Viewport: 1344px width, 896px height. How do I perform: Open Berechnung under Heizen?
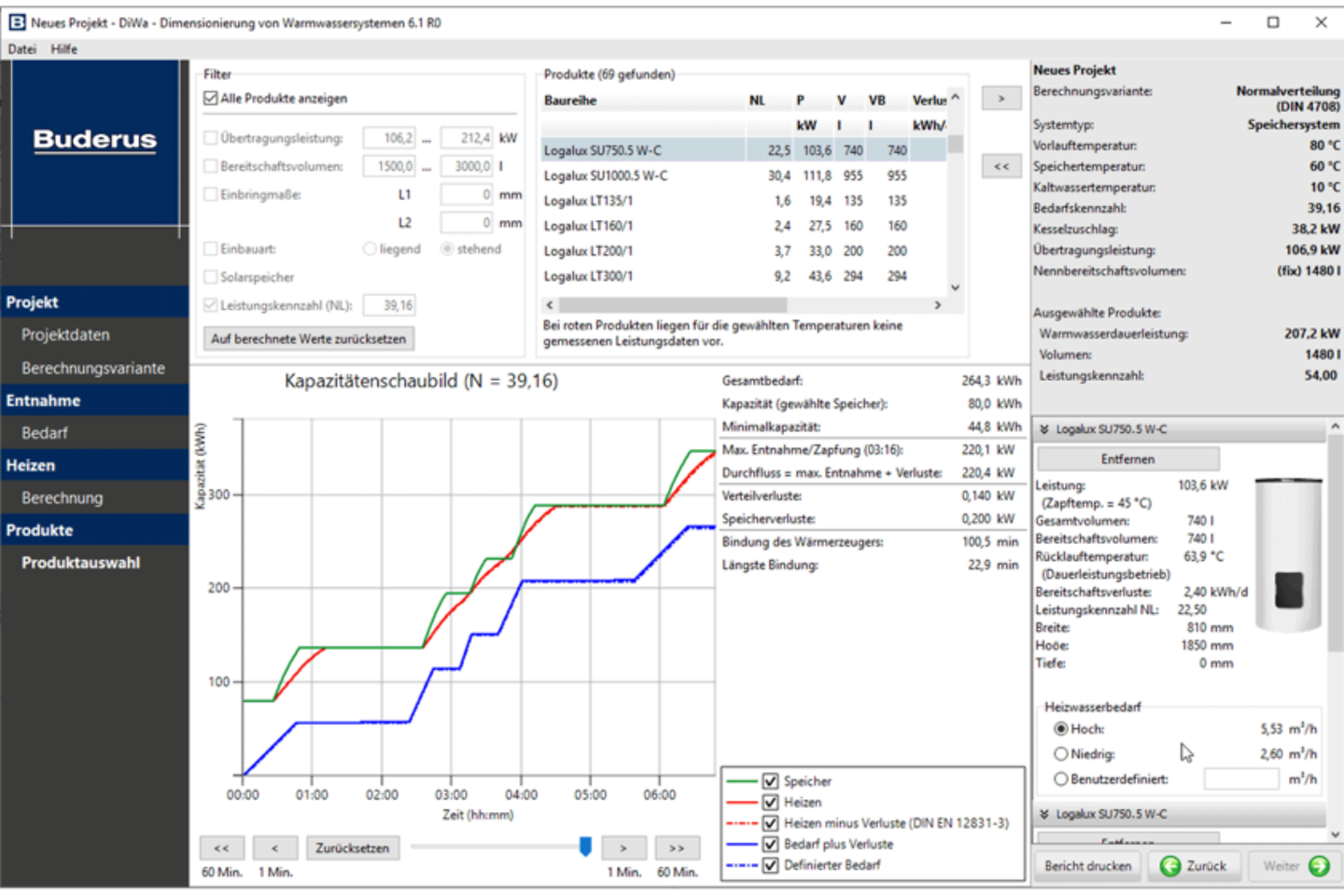tap(63, 498)
